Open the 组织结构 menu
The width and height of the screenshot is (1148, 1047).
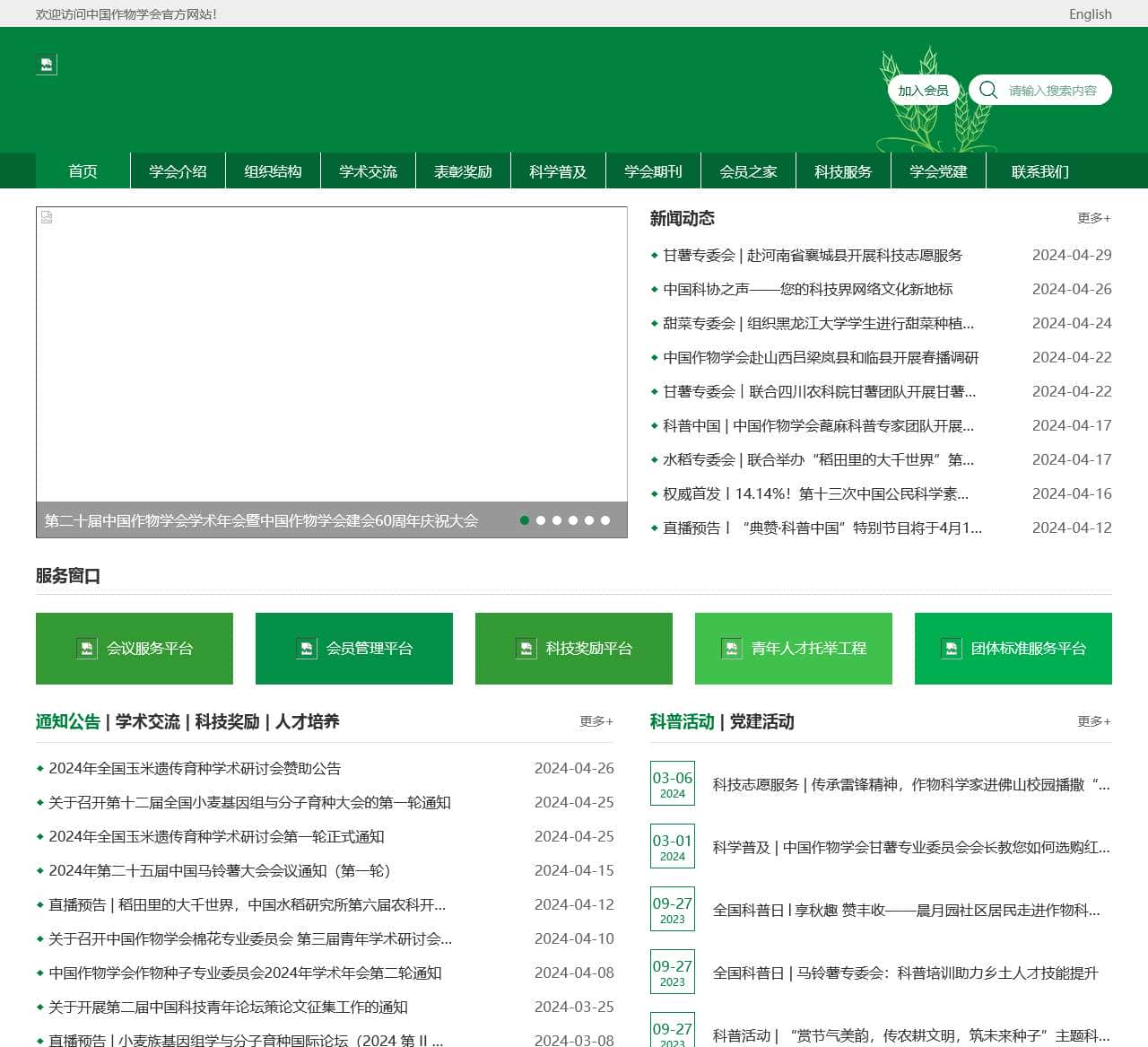273,170
